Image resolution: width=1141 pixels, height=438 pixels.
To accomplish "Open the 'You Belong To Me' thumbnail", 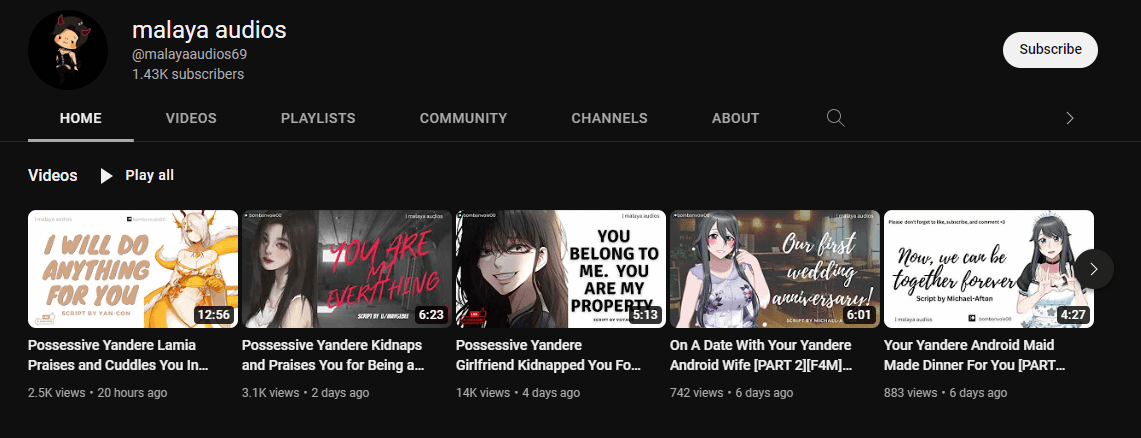I will pyautogui.click(x=560, y=269).
